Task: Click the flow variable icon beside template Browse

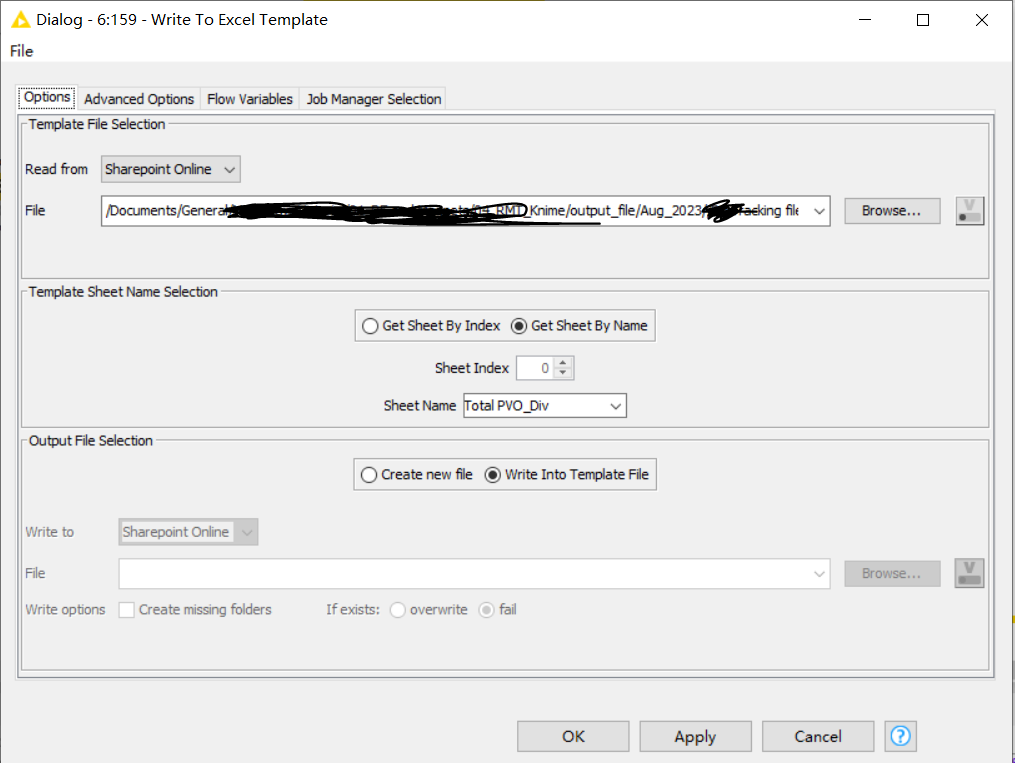Action: pyautogui.click(x=969, y=211)
